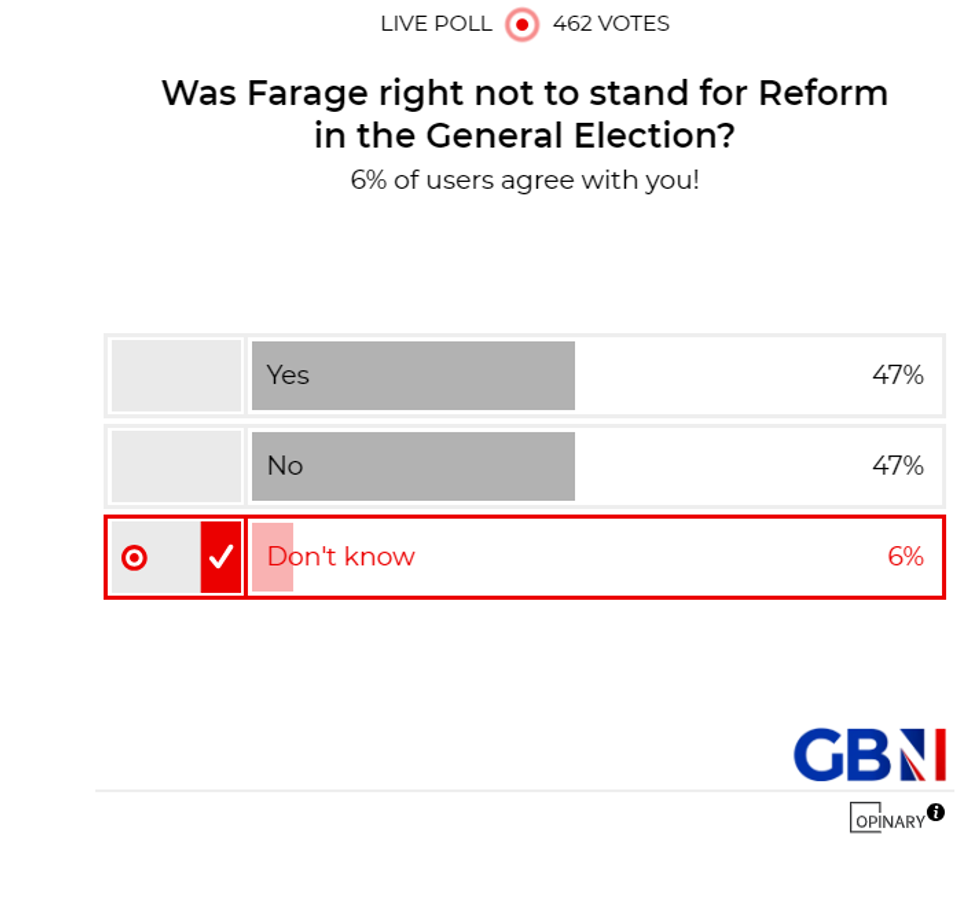Open the info circle next to Opinary
This screenshot has height=907, width=980.
pyautogui.click(x=937, y=813)
